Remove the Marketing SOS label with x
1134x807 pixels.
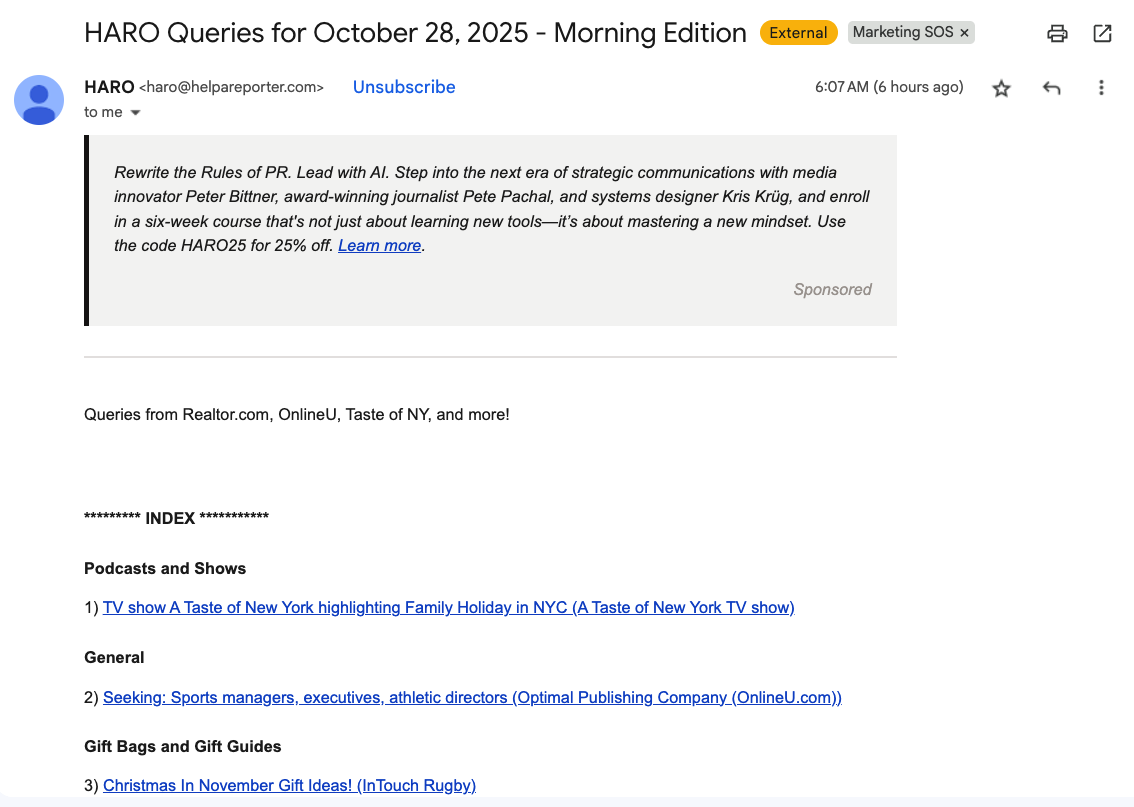click(x=964, y=33)
